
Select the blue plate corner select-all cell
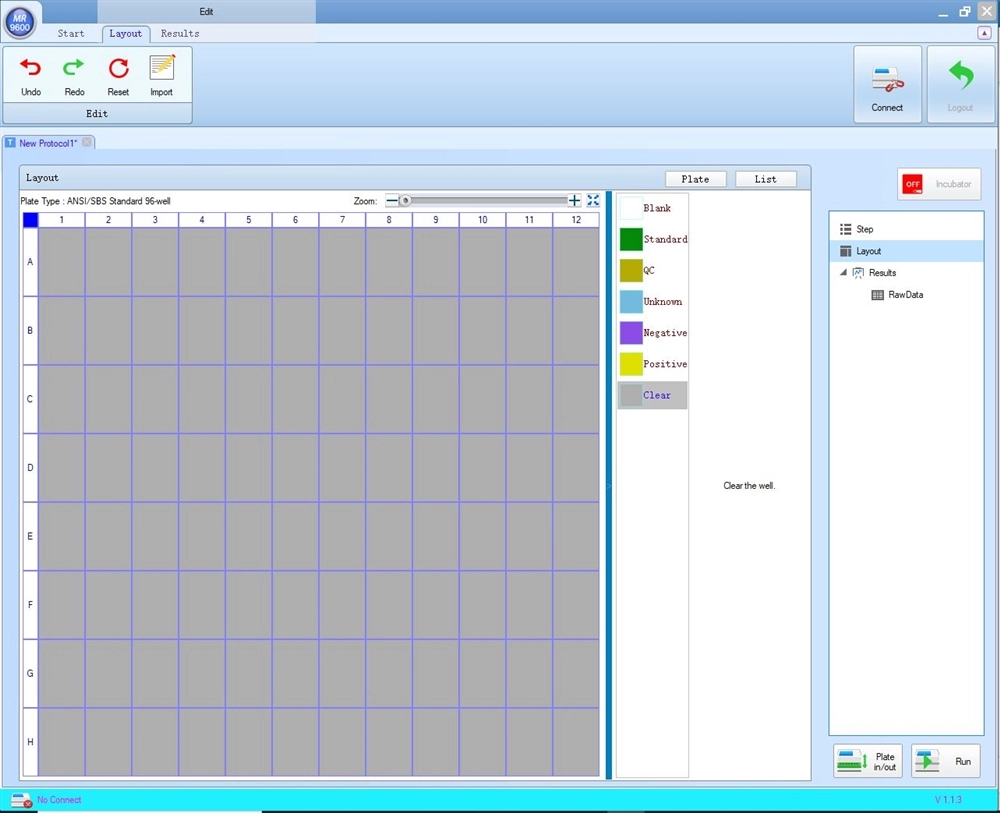coord(30,220)
